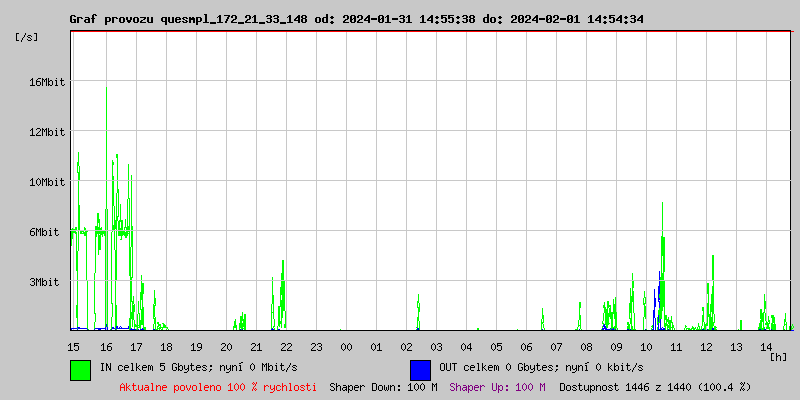Click the 'Dostupnost 1446 z 1440' text

coord(654,387)
